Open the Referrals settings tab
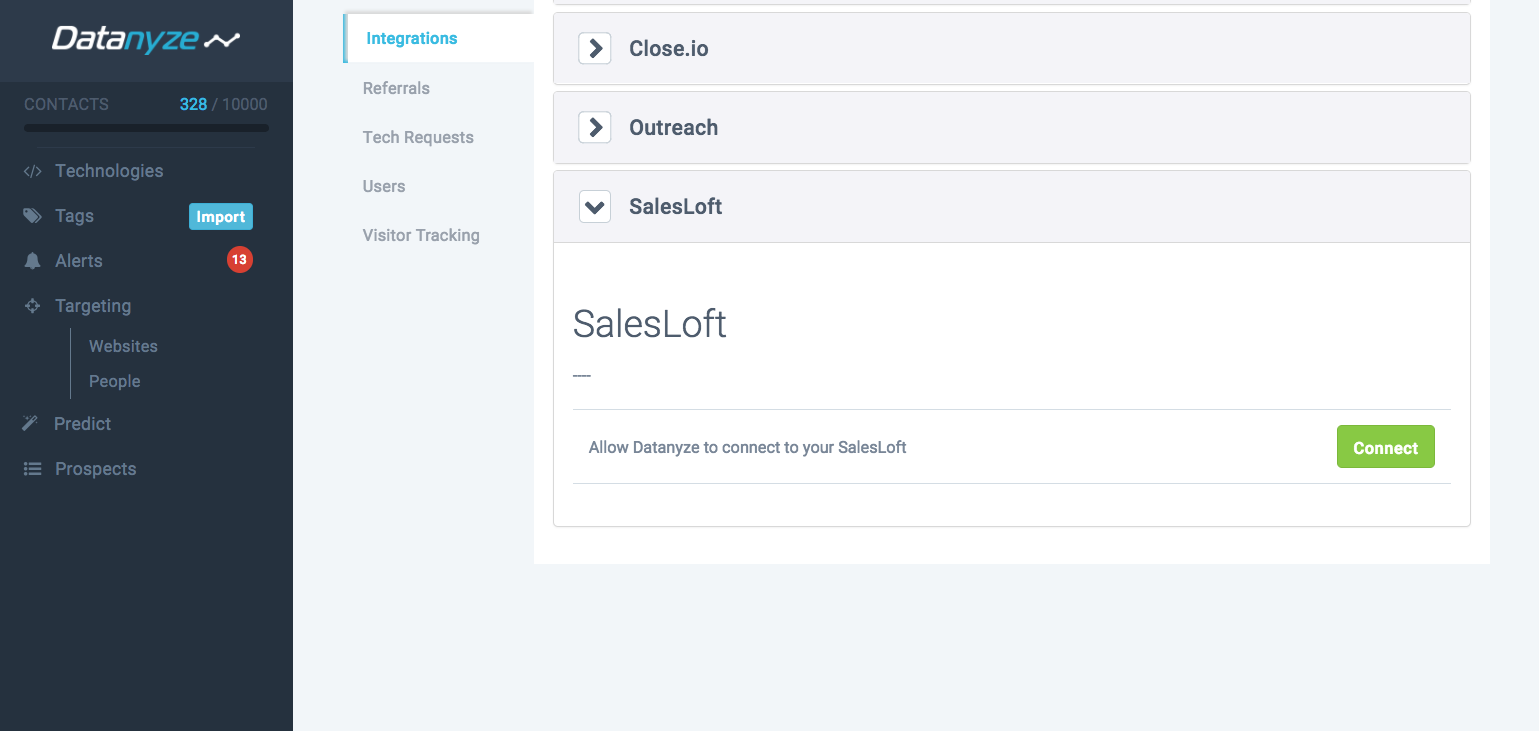The width and height of the screenshot is (1539, 731). [x=396, y=88]
